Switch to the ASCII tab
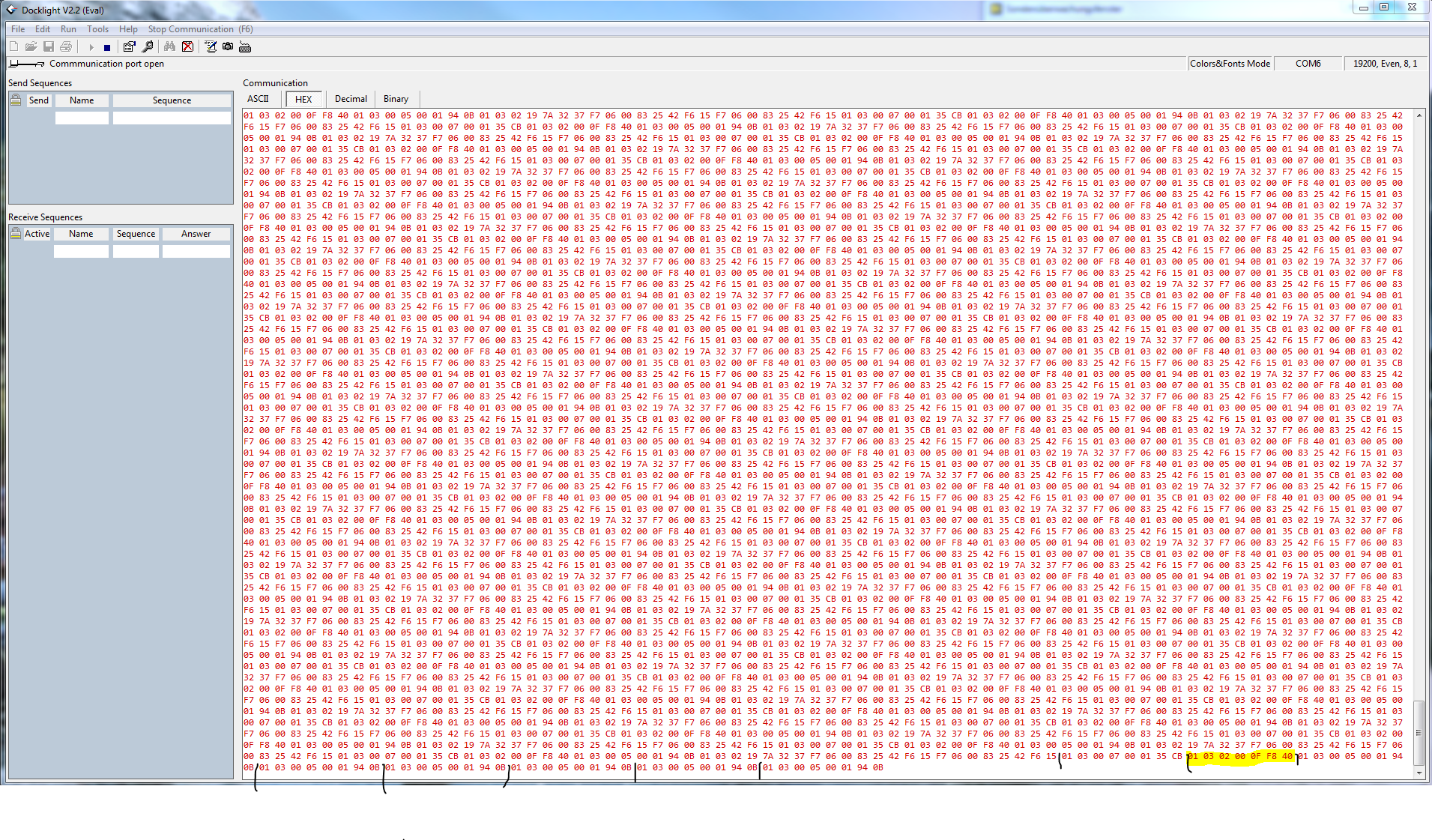 click(258, 99)
